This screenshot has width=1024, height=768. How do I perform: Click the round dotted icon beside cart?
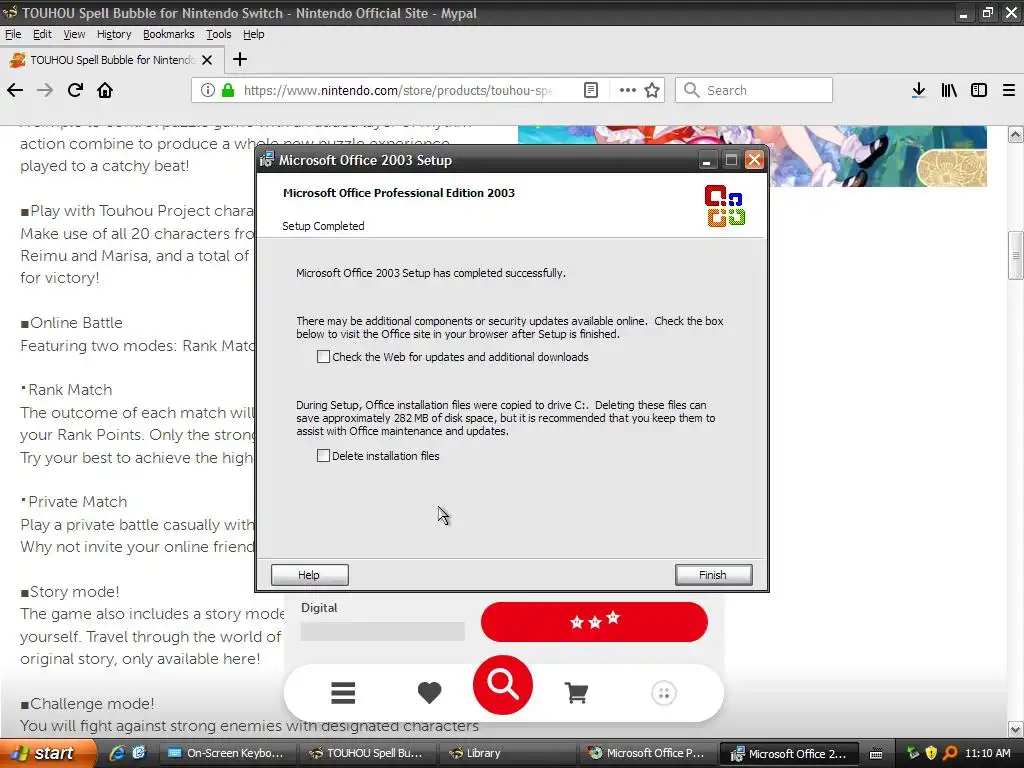[664, 693]
